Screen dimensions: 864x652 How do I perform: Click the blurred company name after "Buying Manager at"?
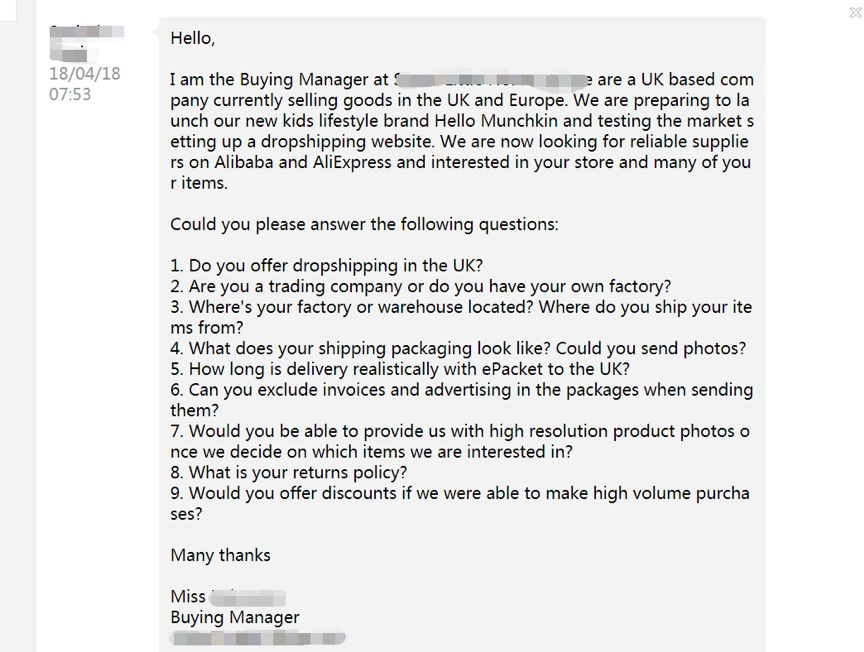(x=490, y=80)
